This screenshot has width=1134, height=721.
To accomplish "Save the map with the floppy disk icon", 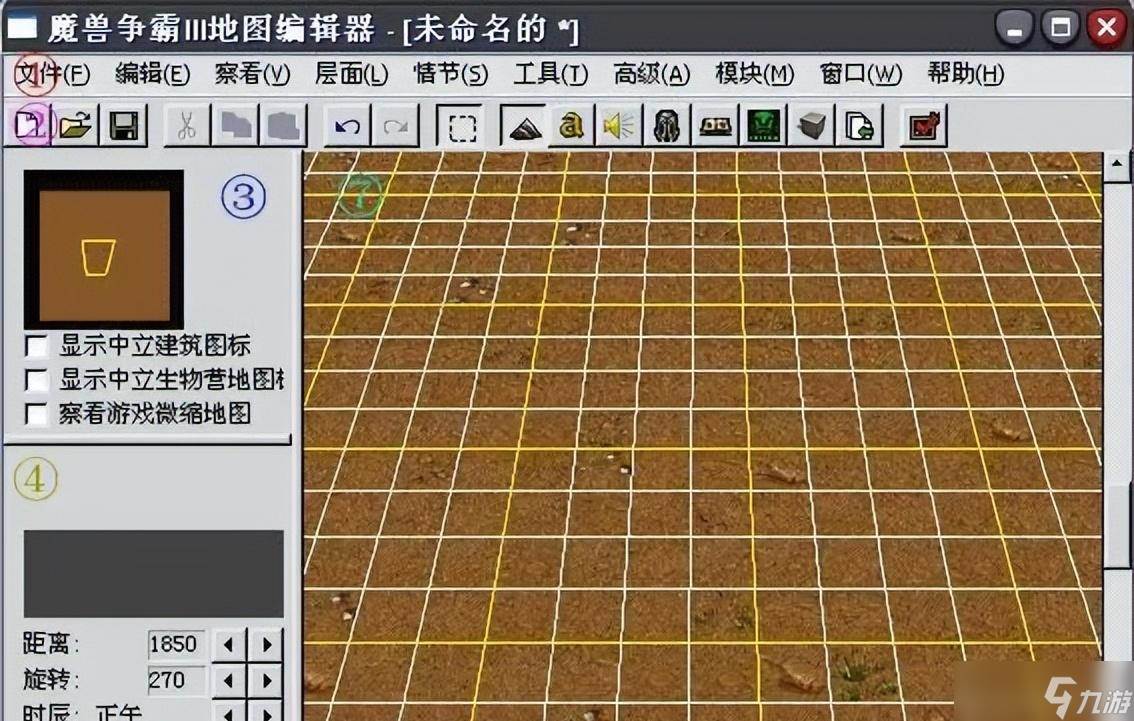I will pos(124,127).
